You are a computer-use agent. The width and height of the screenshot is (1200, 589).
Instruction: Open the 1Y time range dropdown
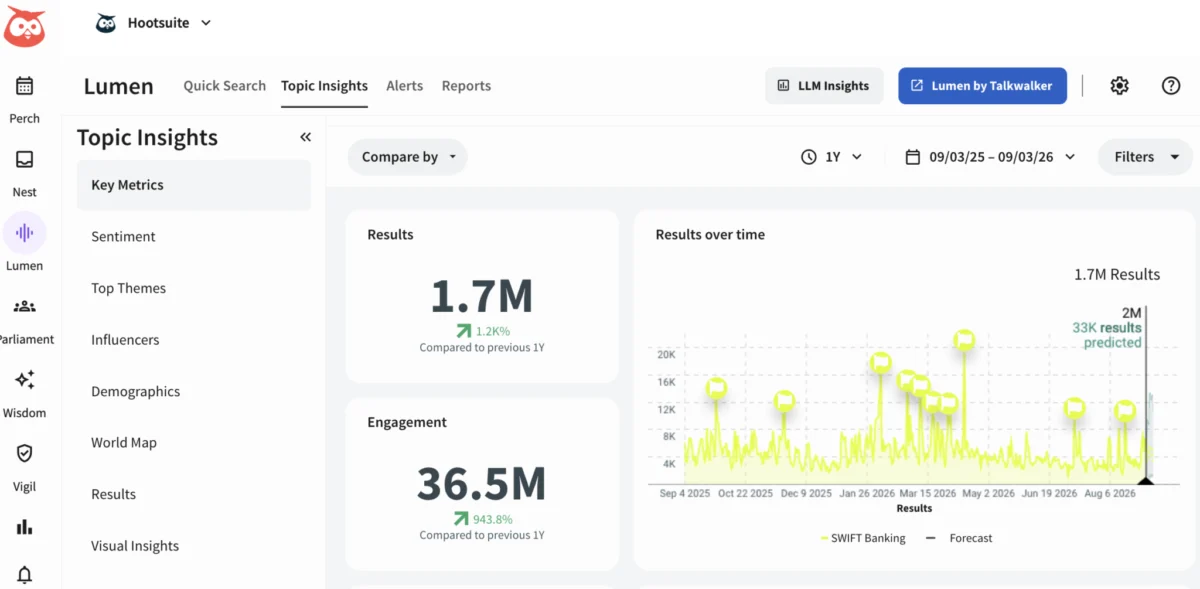[831, 157]
